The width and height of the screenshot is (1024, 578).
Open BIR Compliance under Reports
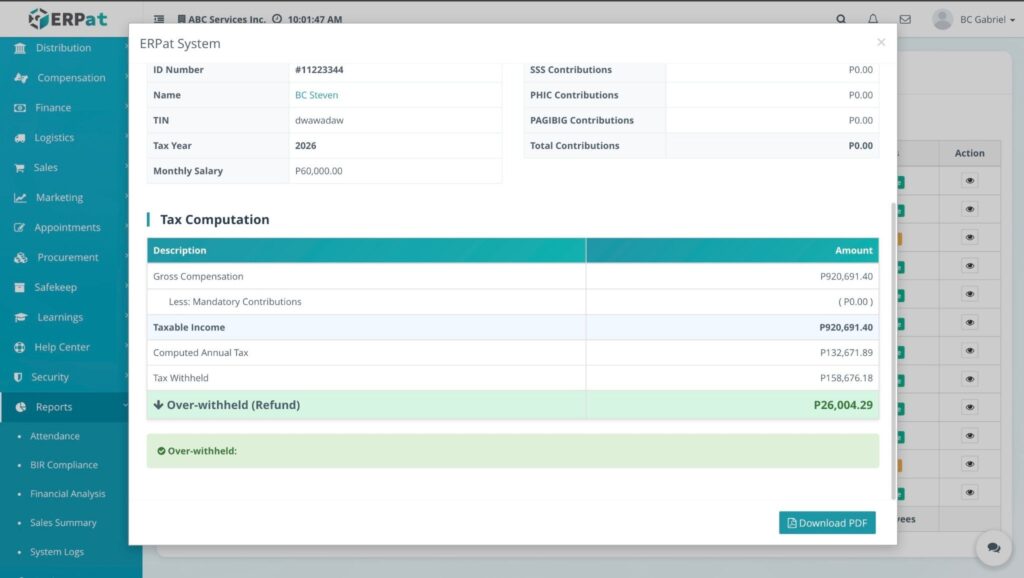click(64, 465)
